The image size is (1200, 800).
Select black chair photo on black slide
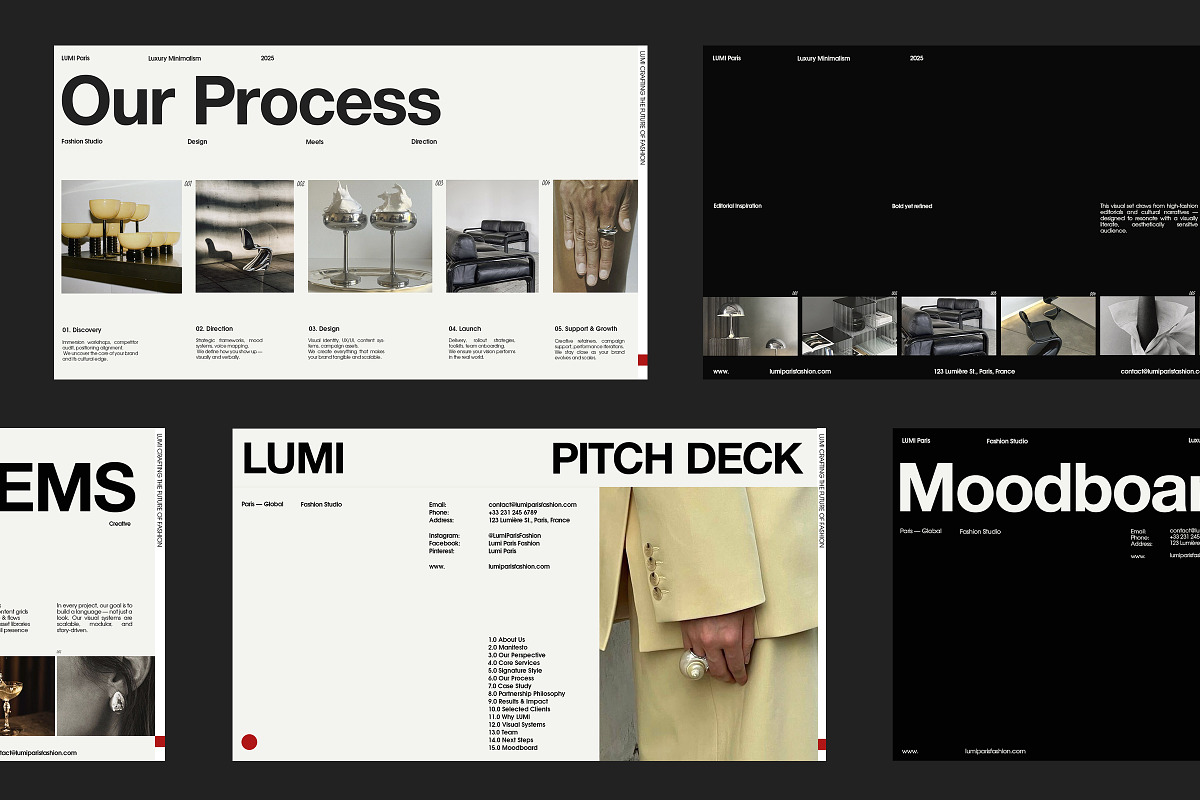1048,326
